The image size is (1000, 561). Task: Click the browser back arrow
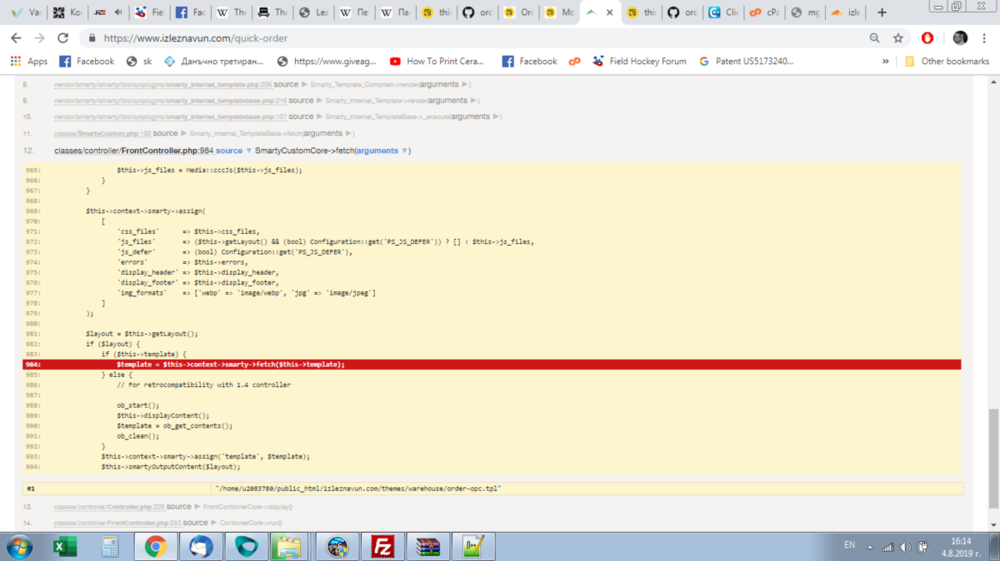pyautogui.click(x=16, y=38)
